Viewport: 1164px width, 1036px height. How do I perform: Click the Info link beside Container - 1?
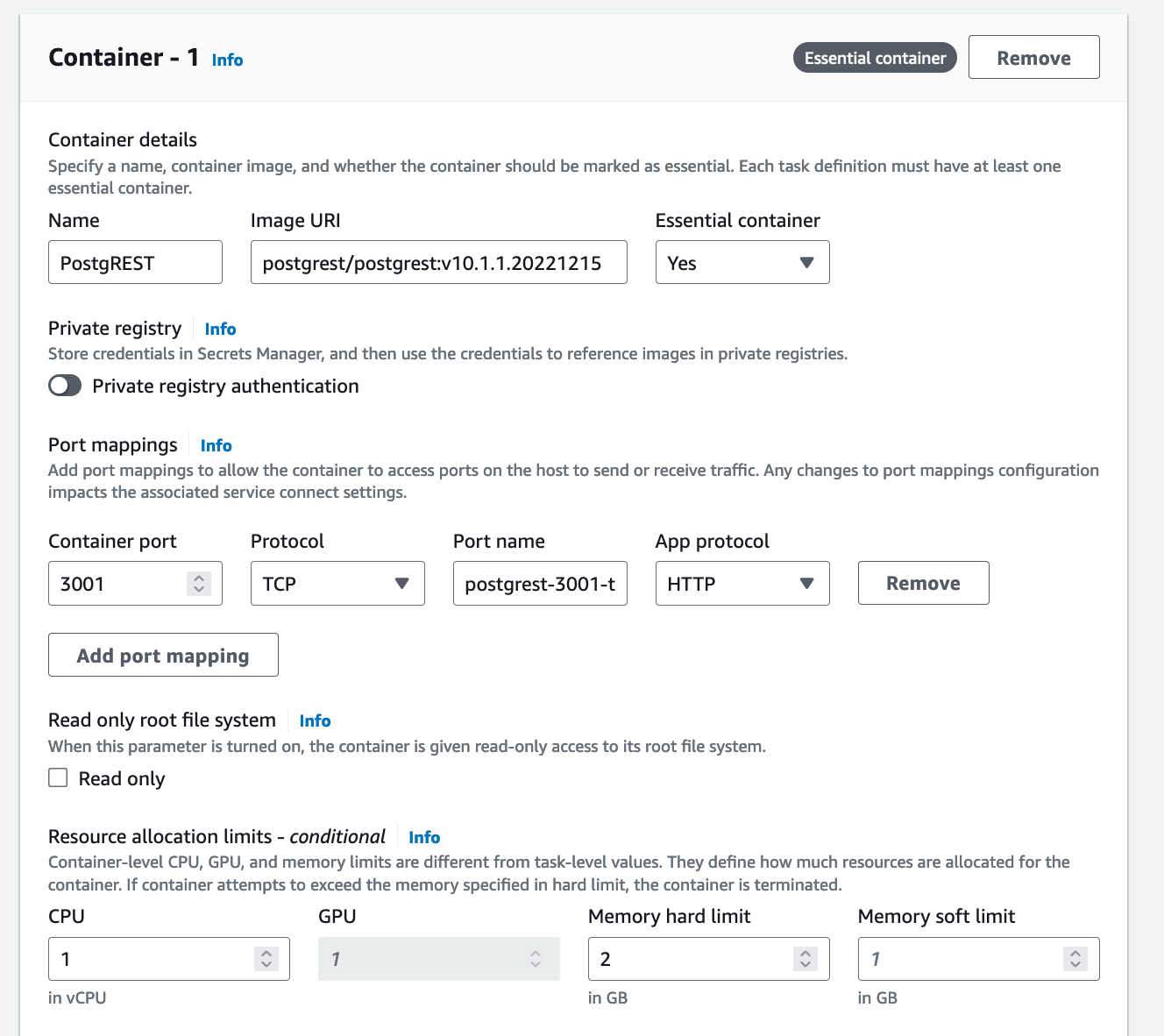pos(227,60)
